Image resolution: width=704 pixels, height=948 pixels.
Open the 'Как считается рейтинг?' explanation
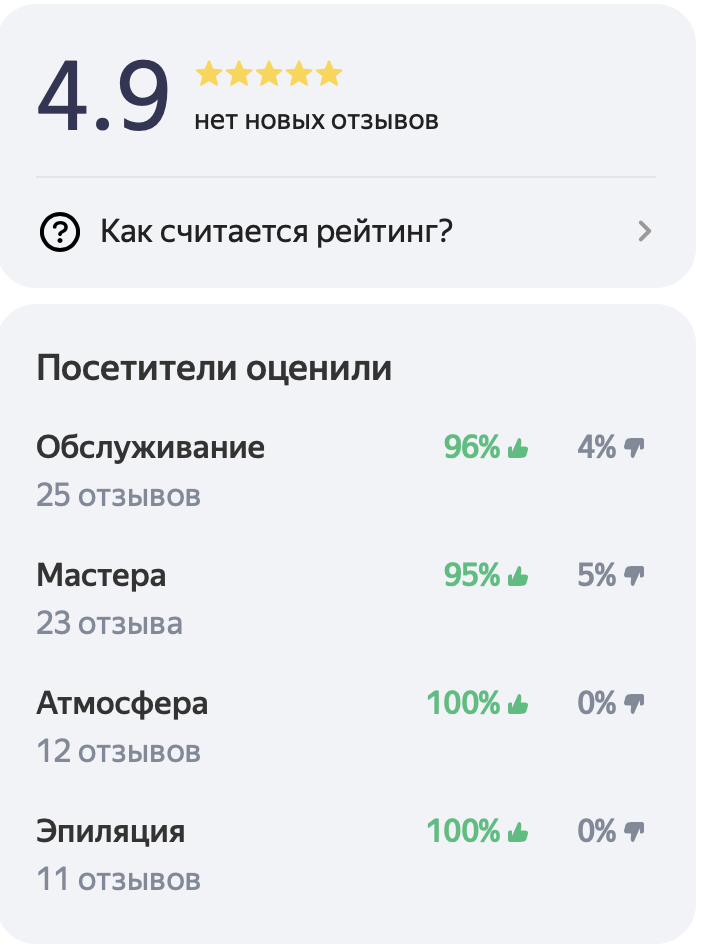pos(346,232)
